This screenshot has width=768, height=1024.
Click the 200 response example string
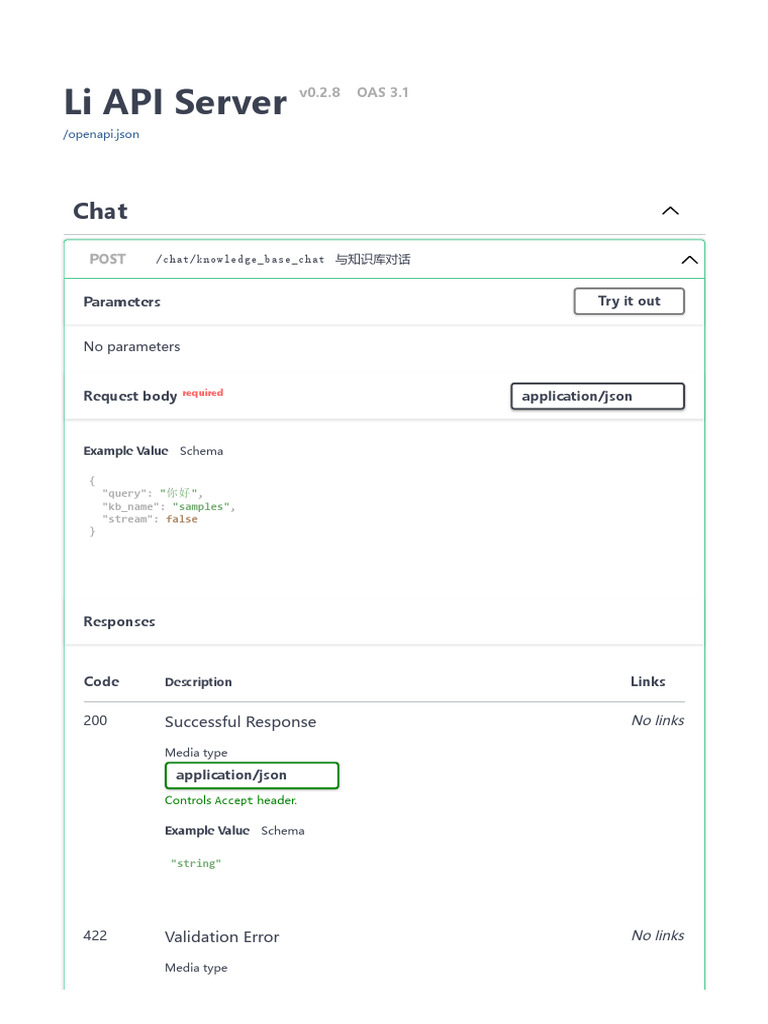click(x=196, y=863)
